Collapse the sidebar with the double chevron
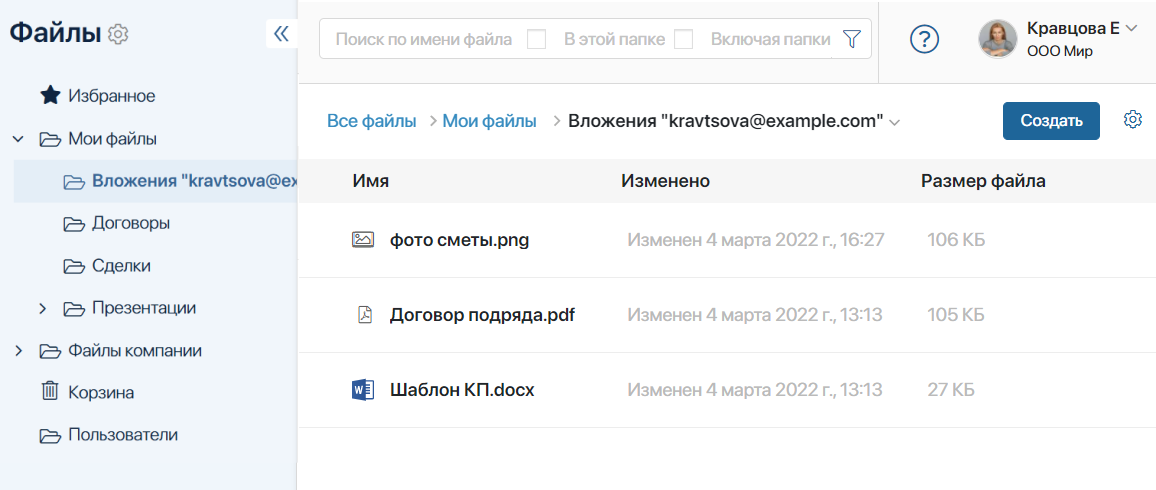Viewport: 1156px width, 490px height. [281, 34]
